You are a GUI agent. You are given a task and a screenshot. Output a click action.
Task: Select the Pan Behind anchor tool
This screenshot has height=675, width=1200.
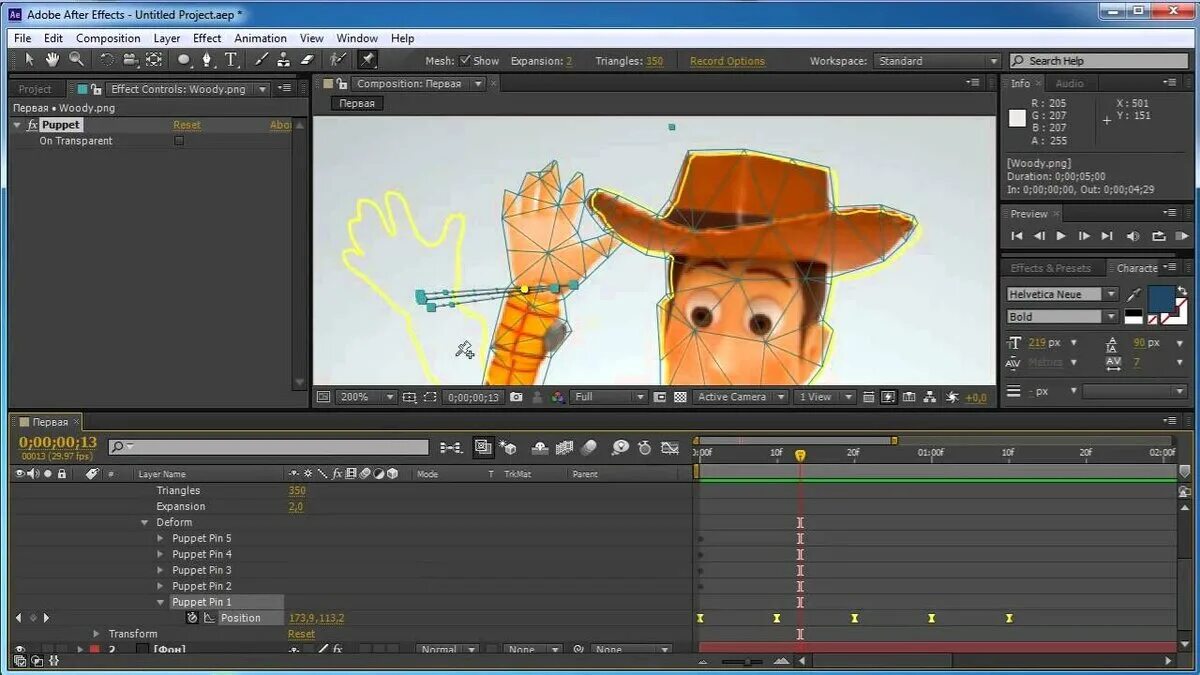coord(154,60)
